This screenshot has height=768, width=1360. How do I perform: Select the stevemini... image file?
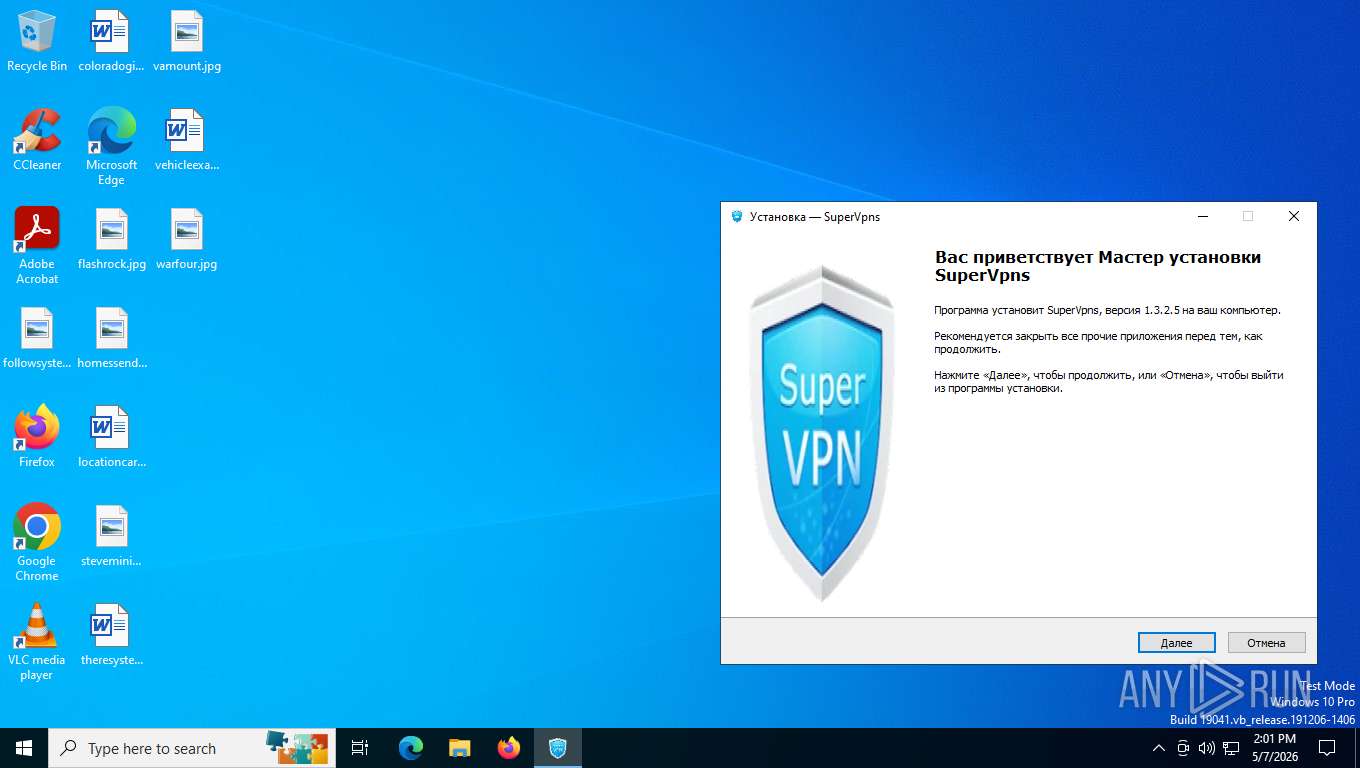coord(111,536)
